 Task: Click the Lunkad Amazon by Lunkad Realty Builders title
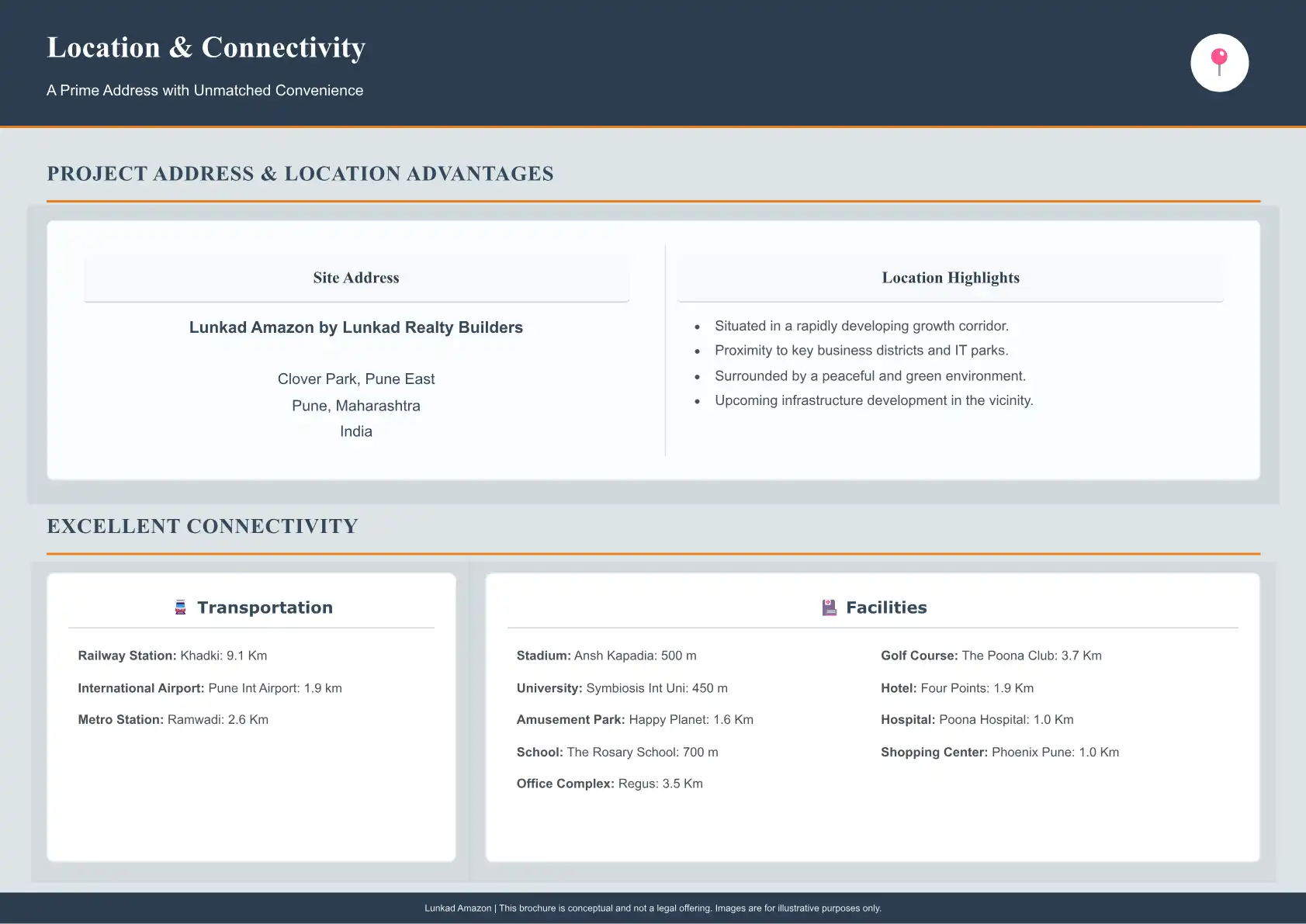click(x=356, y=327)
